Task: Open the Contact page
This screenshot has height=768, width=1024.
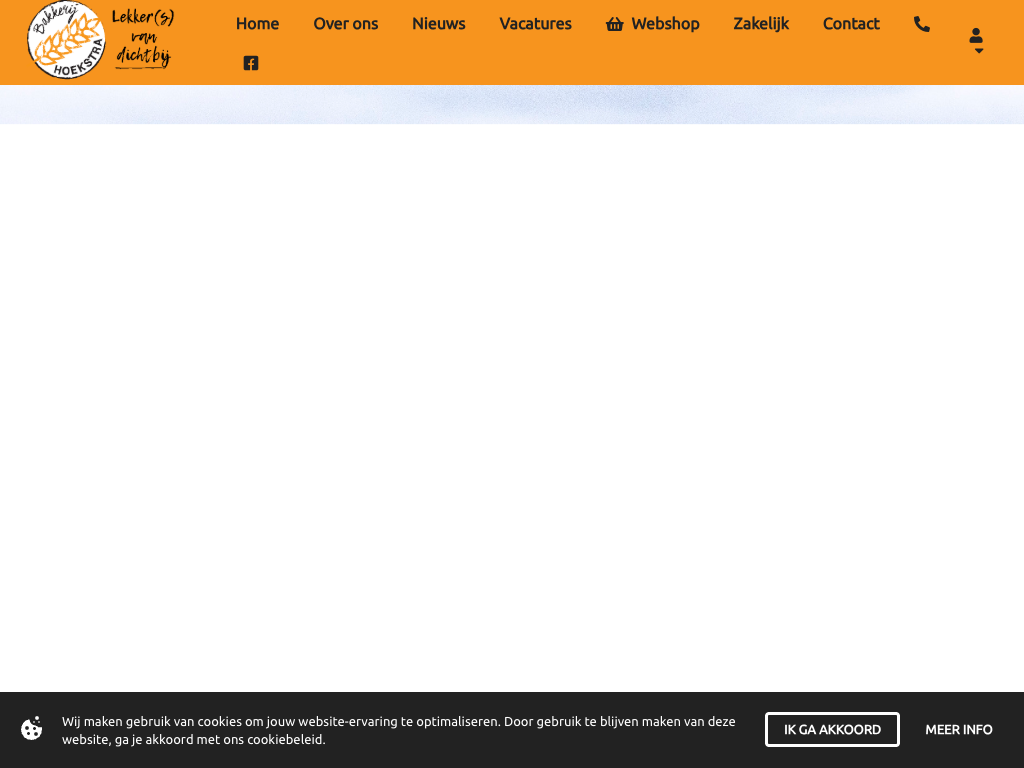Action: pos(851,24)
